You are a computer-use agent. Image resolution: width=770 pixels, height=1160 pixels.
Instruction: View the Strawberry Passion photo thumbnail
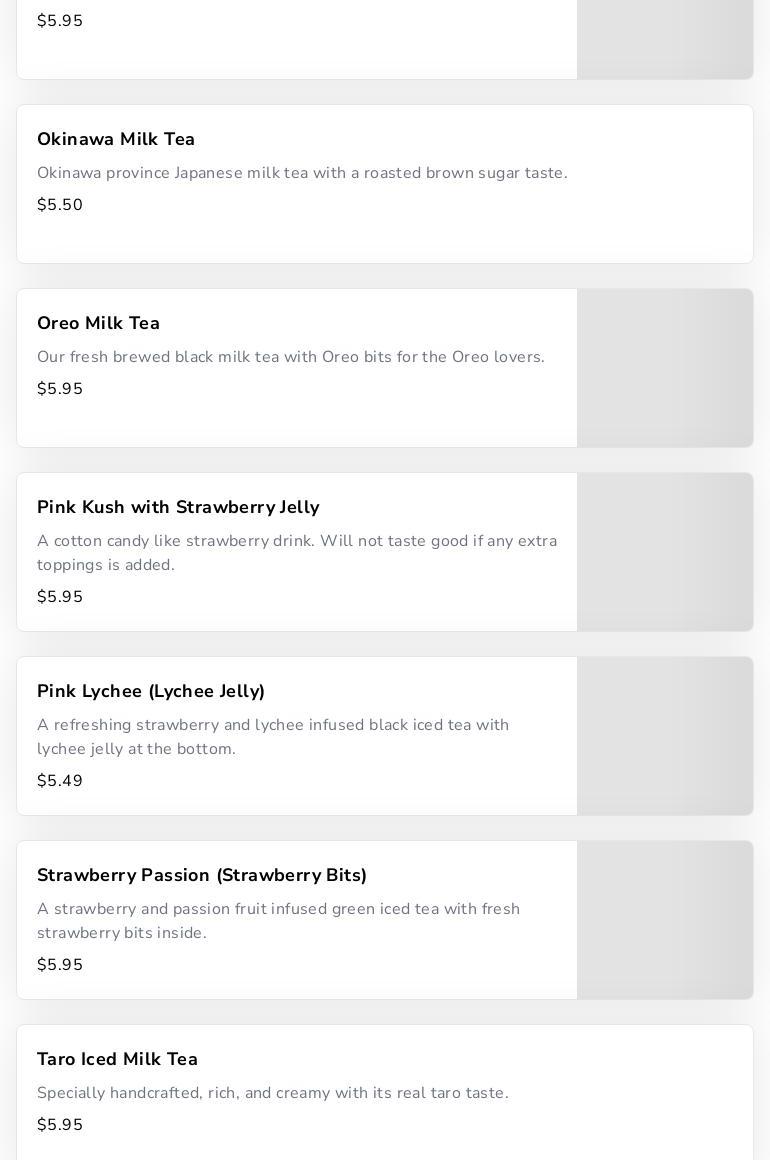[x=665, y=920]
